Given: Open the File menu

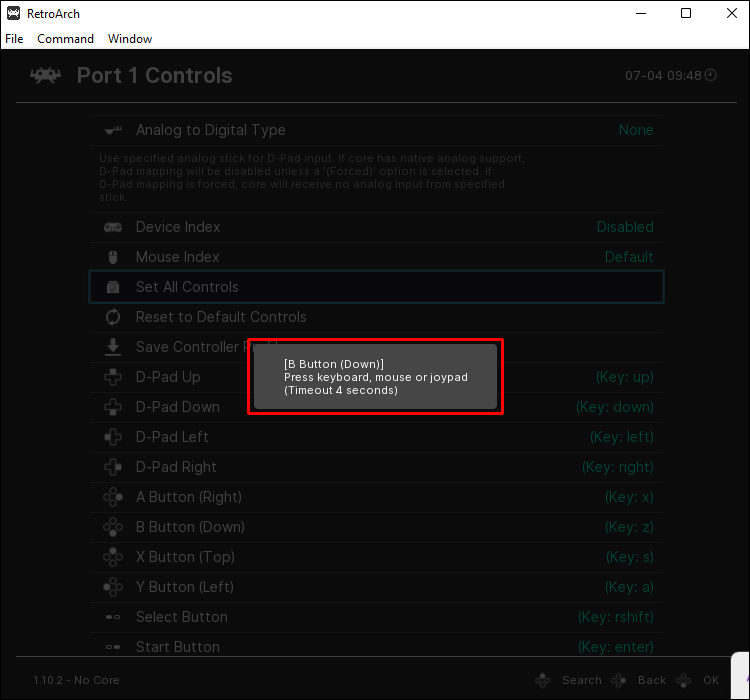Looking at the screenshot, I should coord(14,39).
